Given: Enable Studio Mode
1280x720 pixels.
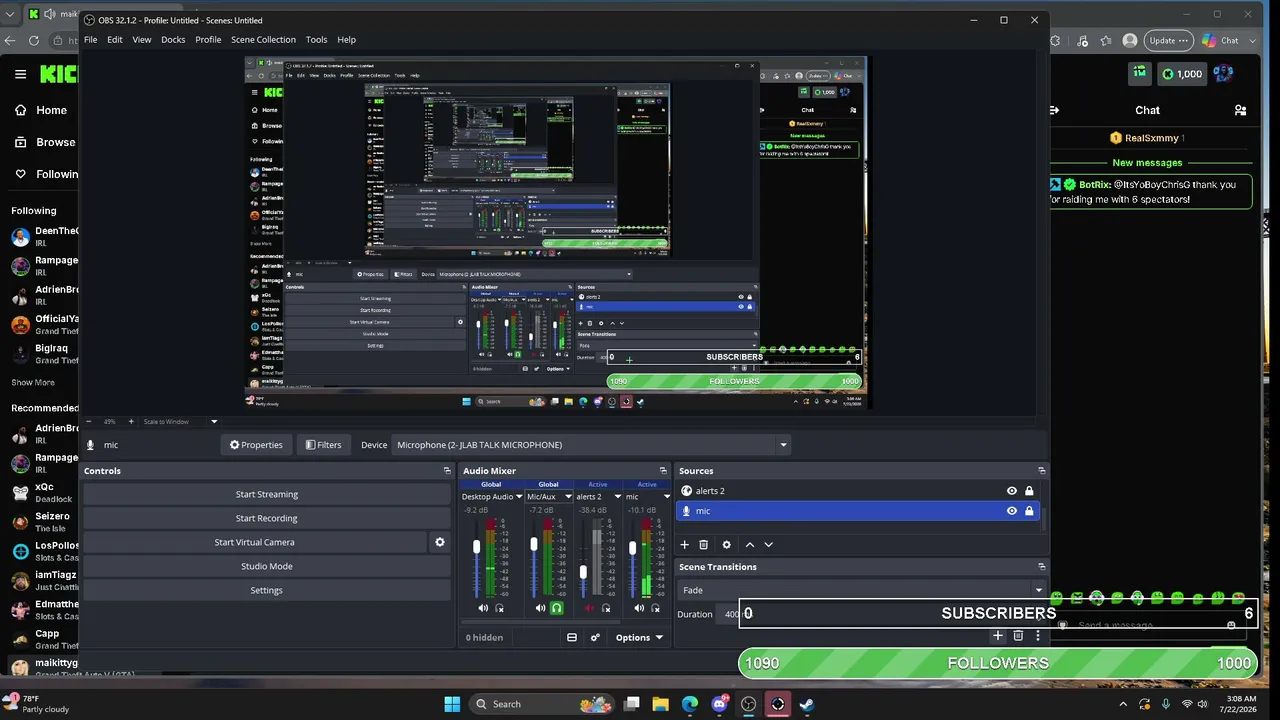Looking at the screenshot, I should (x=267, y=566).
